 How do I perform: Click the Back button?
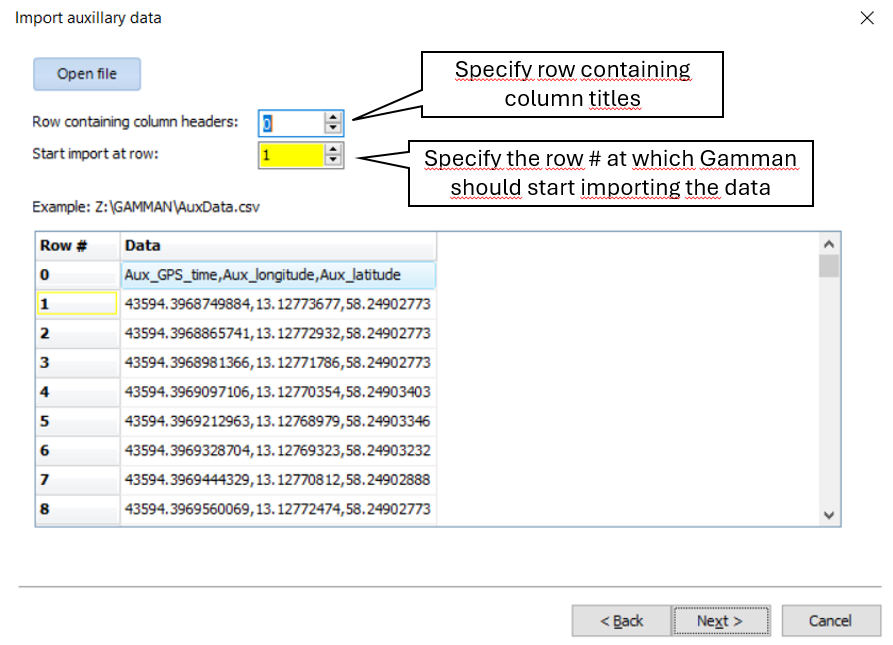pyautogui.click(x=621, y=620)
